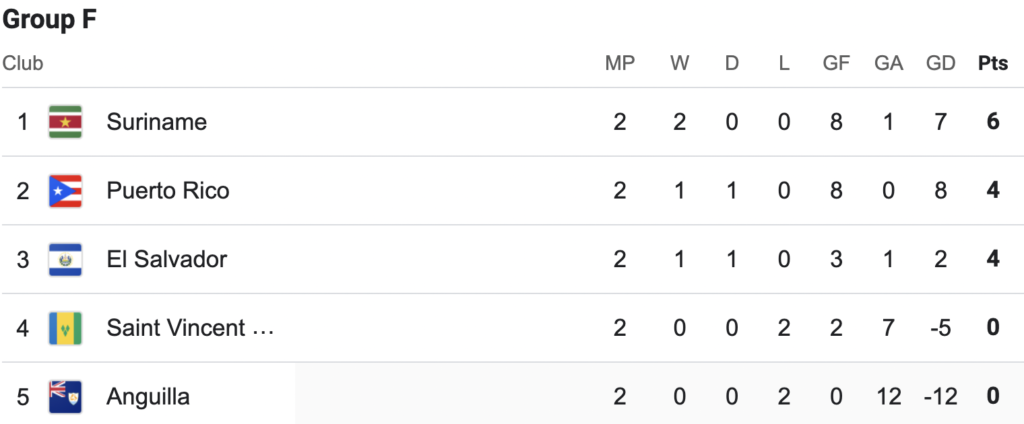This screenshot has width=1024, height=424.
Task: Click the Saint Vincent flag icon
Action: (65, 328)
